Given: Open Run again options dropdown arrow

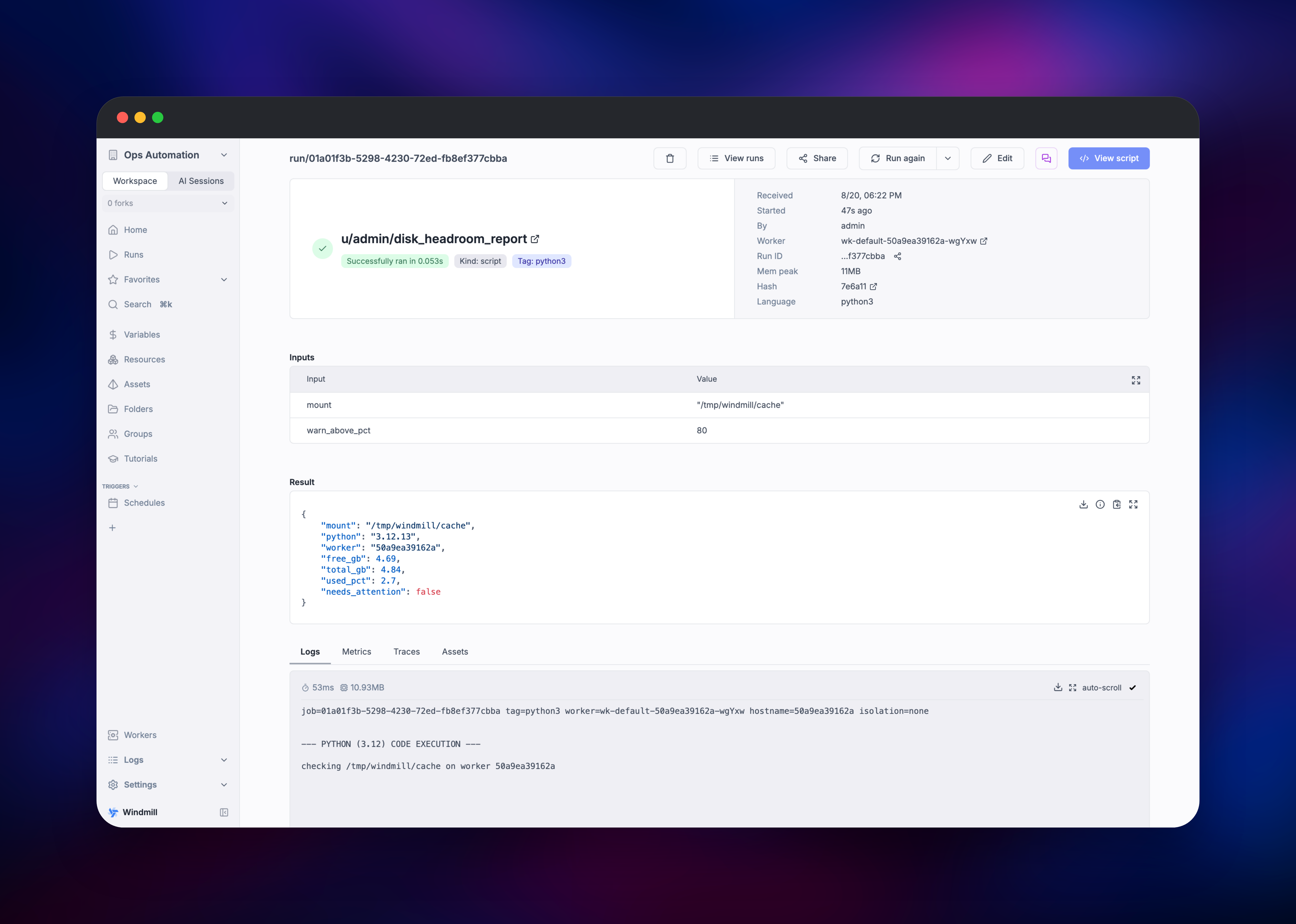Looking at the screenshot, I should pos(948,158).
